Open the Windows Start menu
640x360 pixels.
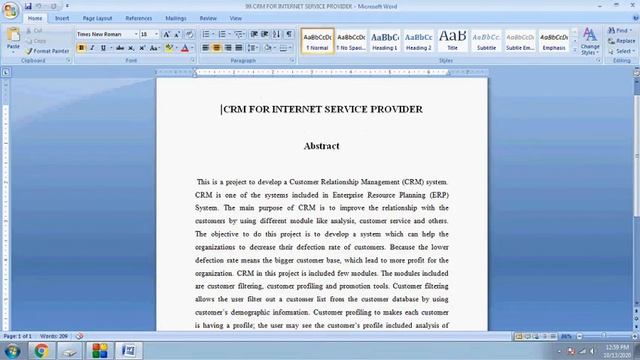coord(12,351)
